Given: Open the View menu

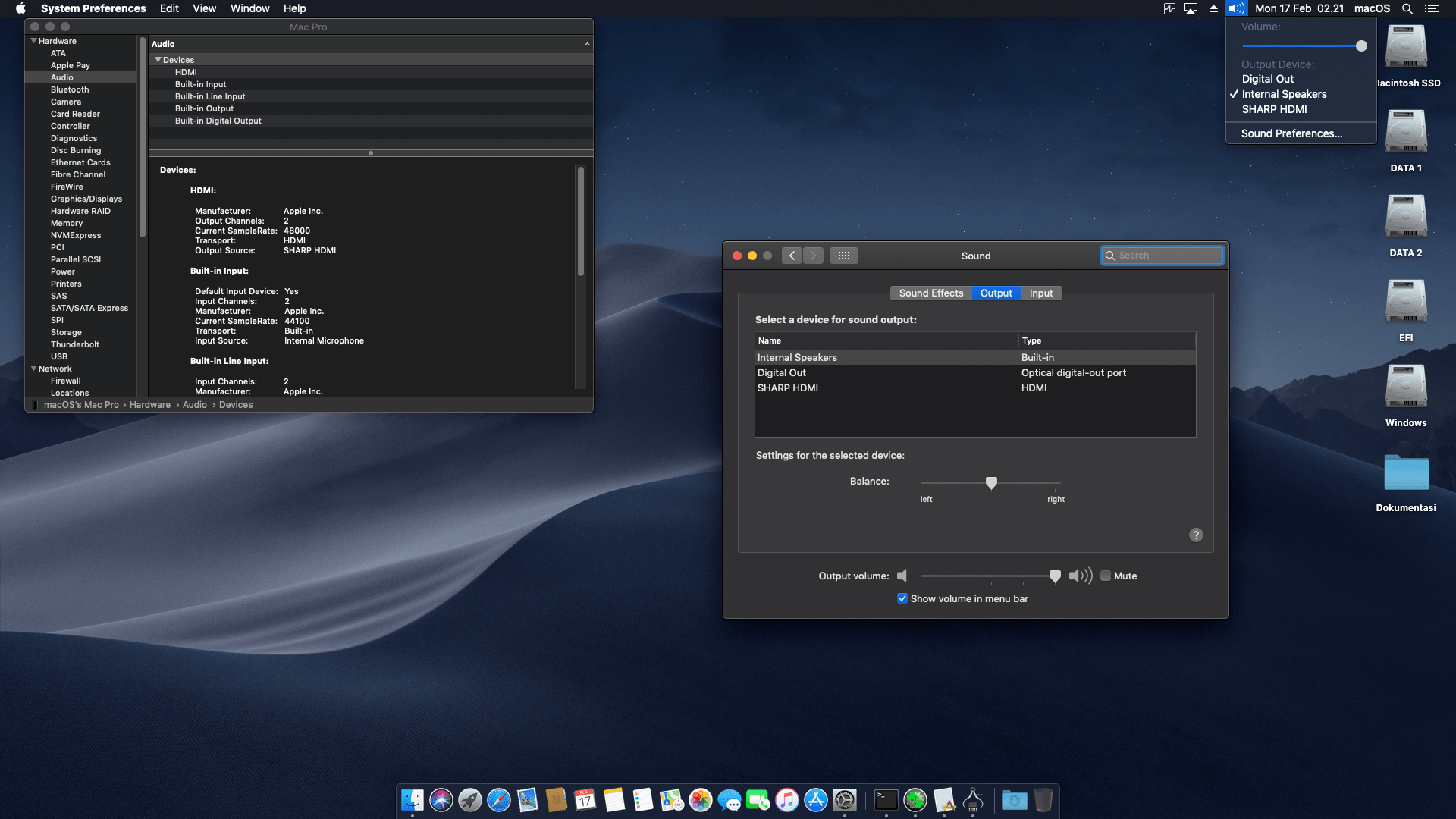Looking at the screenshot, I should [x=204, y=8].
